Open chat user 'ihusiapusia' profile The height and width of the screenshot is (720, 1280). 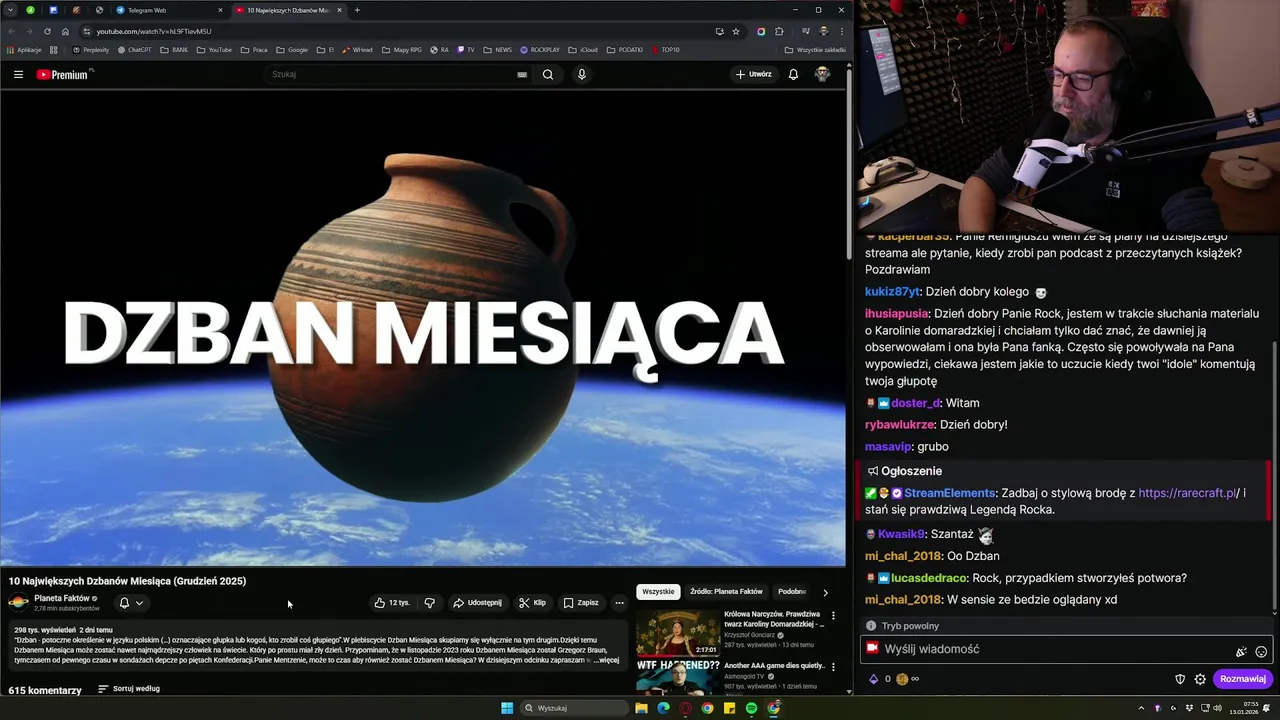pyautogui.click(x=896, y=313)
